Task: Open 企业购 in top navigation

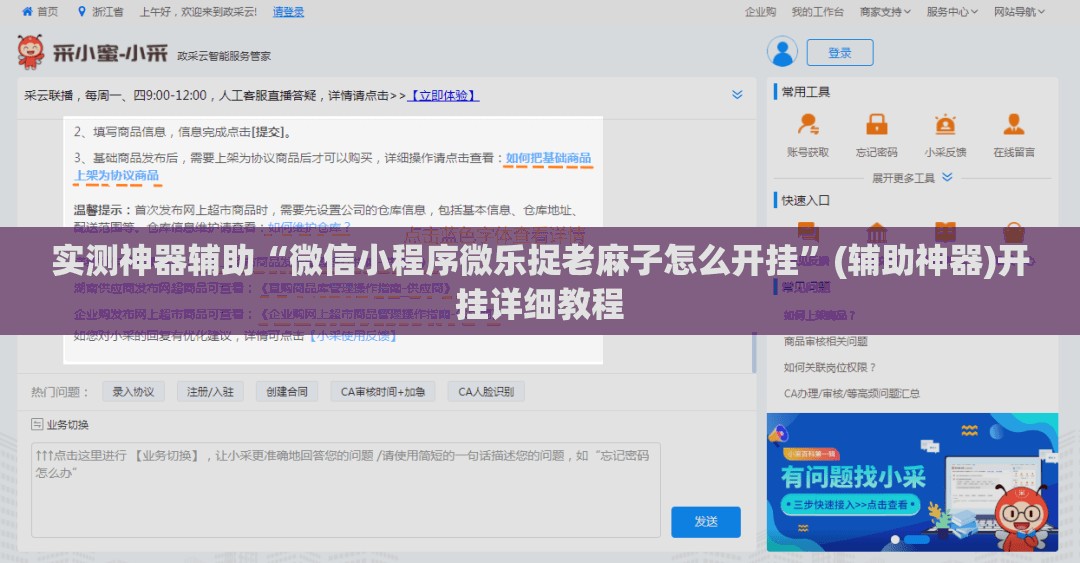Action: tap(760, 12)
